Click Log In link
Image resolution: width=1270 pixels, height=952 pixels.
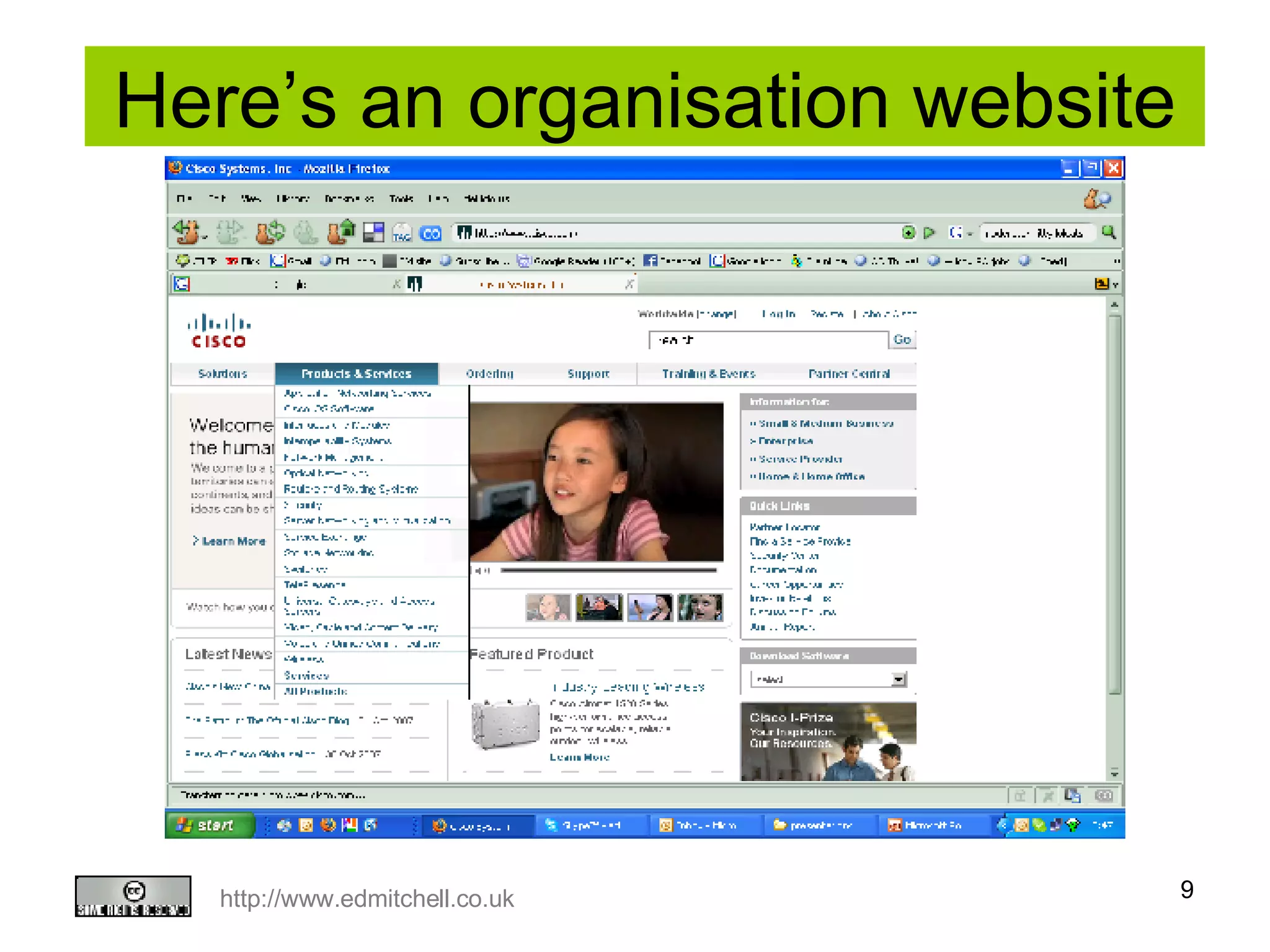[778, 314]
